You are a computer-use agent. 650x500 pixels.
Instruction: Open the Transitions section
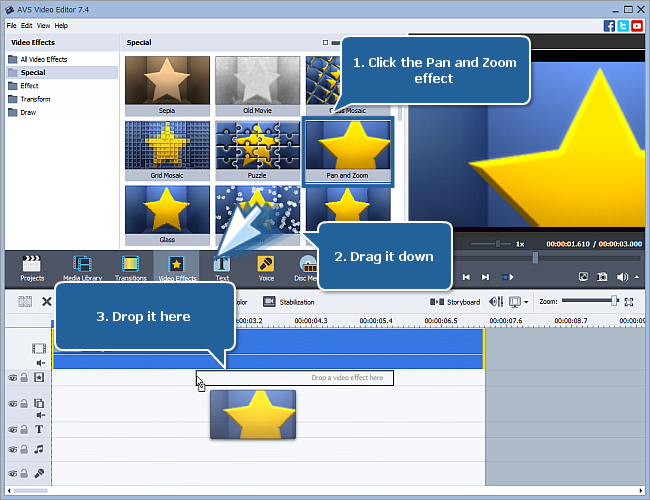tap(131, 268)
